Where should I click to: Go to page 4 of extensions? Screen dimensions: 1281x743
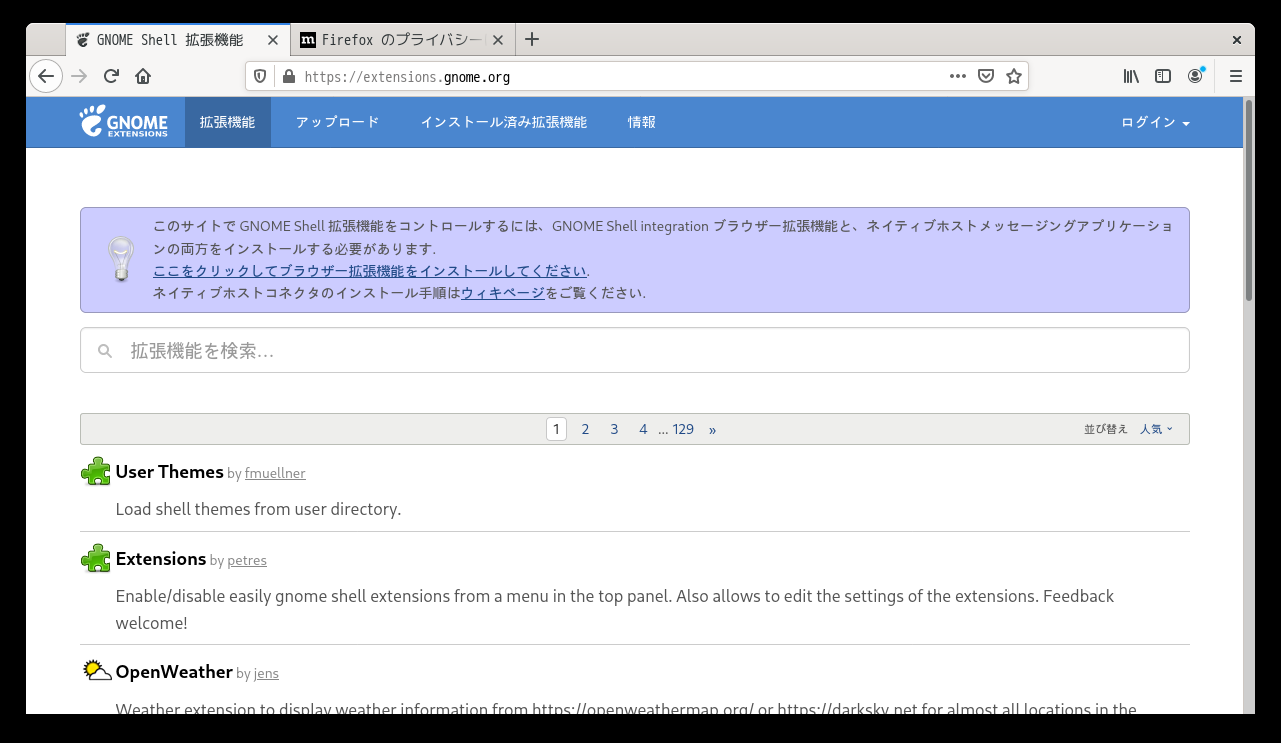(x=643, y=429)
